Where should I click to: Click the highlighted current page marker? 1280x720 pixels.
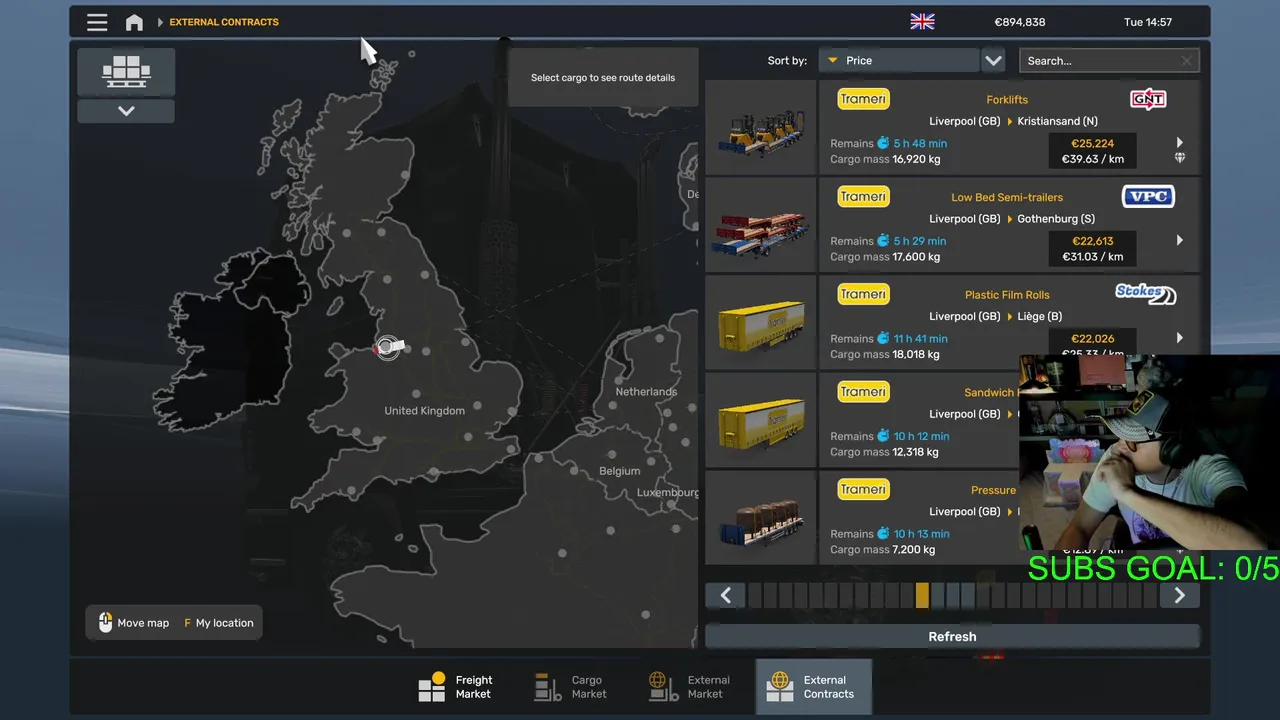point(922,596)
